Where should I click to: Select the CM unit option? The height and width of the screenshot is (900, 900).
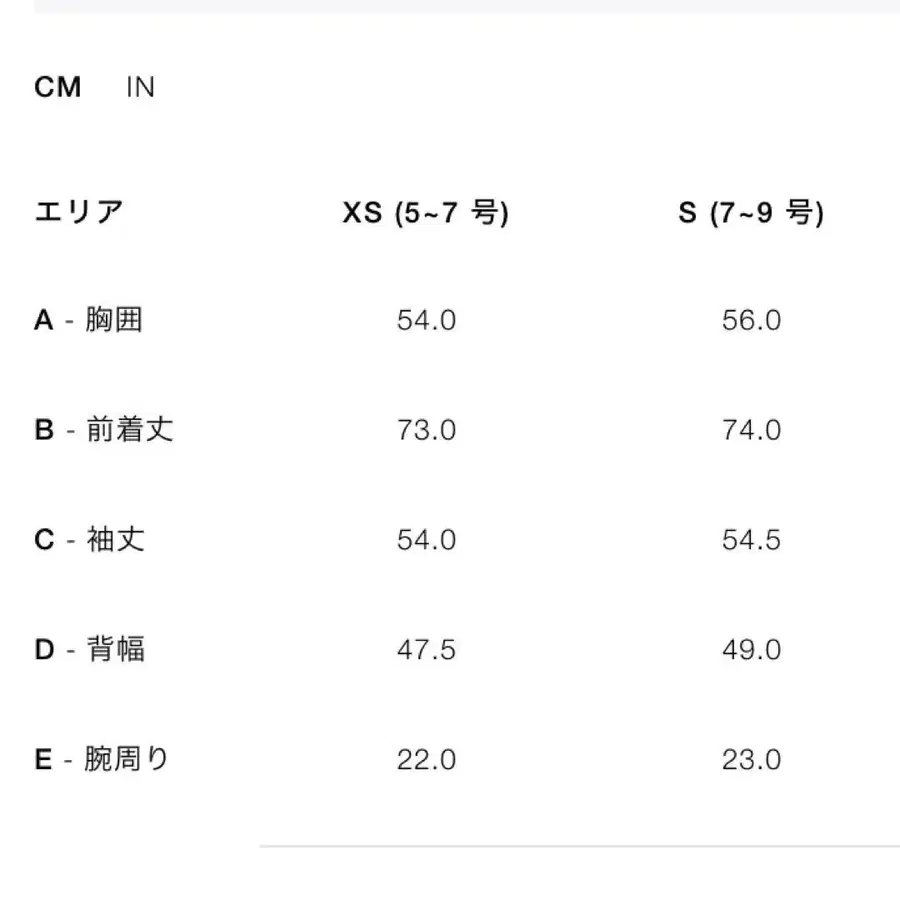pyautogui.click(x=60, y=88)
